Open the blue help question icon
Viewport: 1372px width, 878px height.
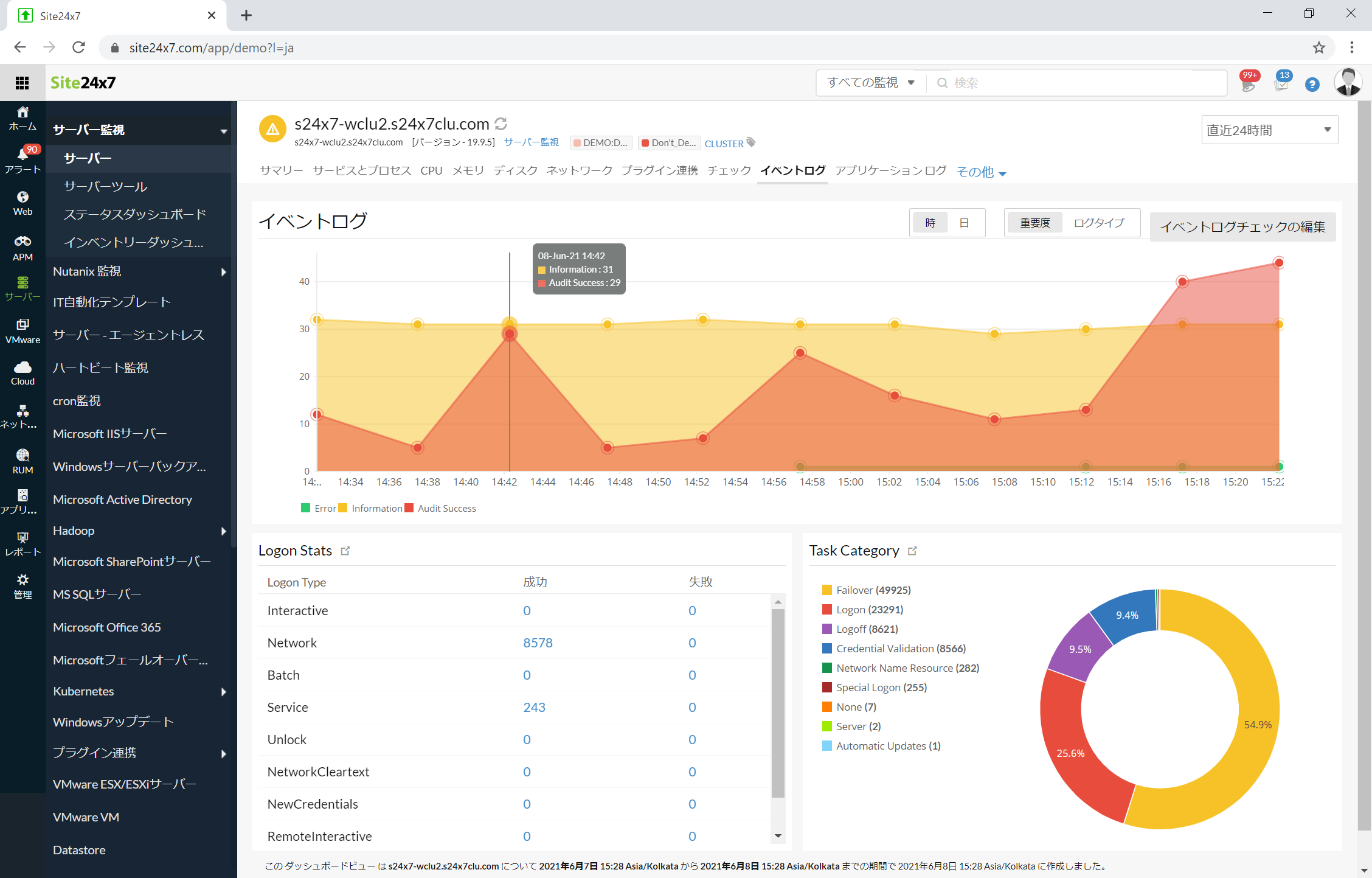point(1312,84)
